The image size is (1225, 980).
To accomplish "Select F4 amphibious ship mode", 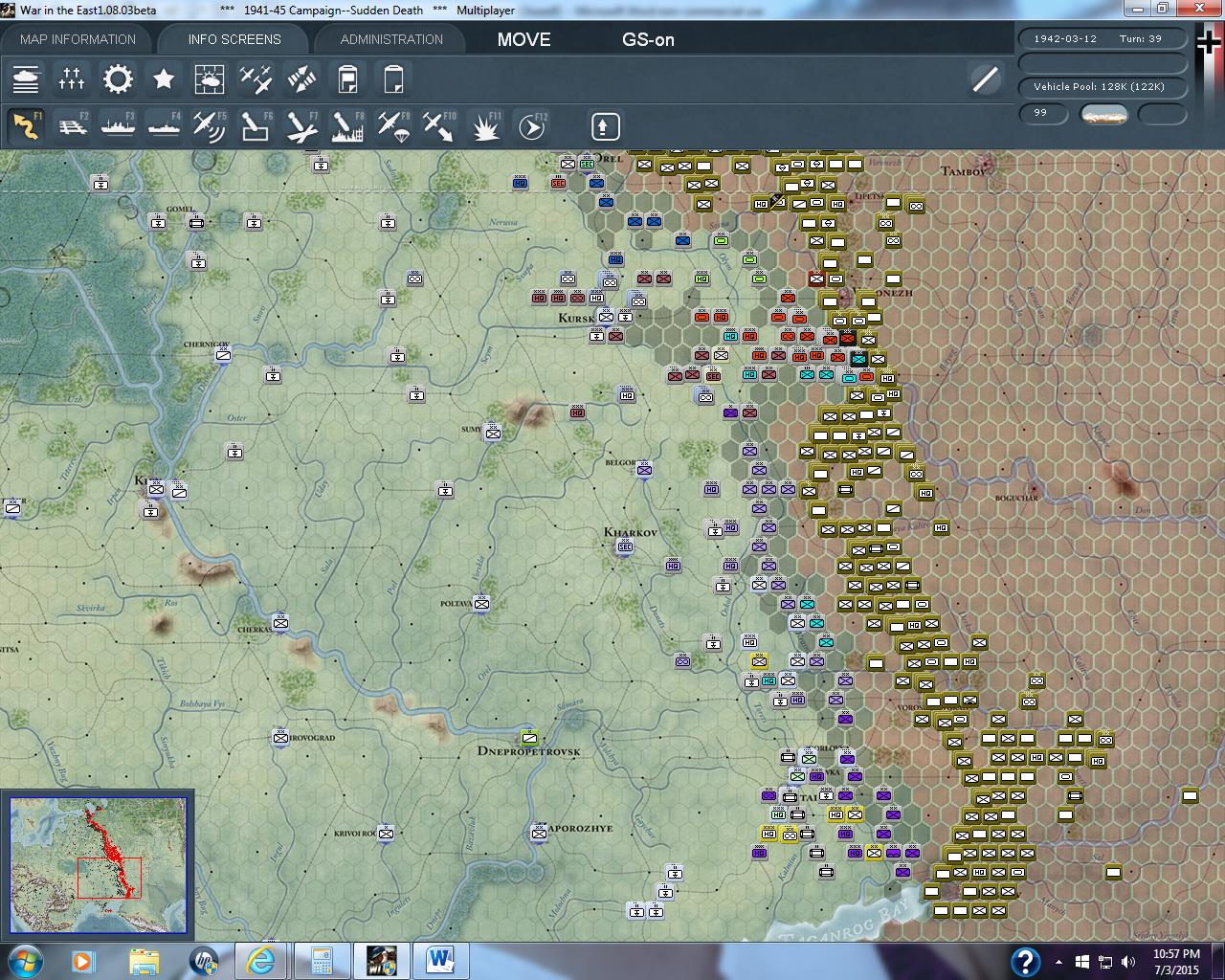I will [x=164, y=125].
